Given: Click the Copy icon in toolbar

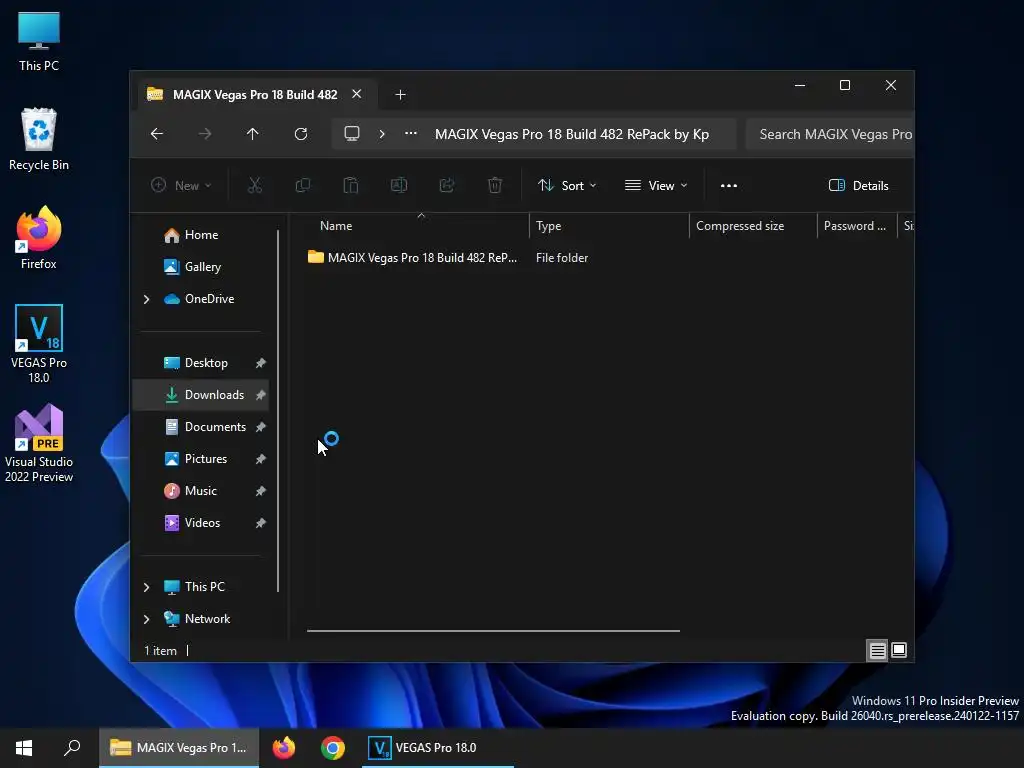Looking at the screenshot, I should click(x=302, y=185).
